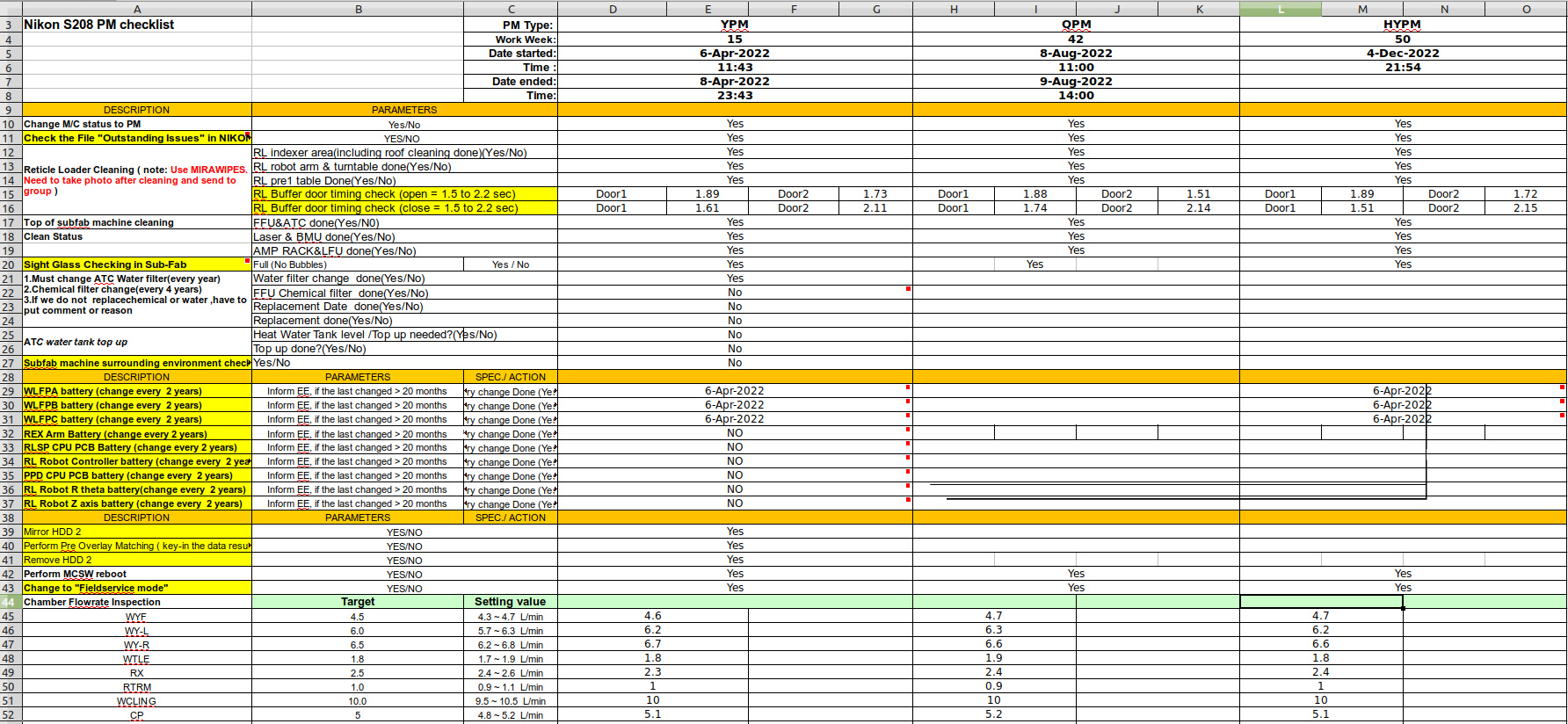This screenshot has height=724, width=1568.
Task: Select "RL robot arm & turntable done" cell
Action: pos(404,166)
